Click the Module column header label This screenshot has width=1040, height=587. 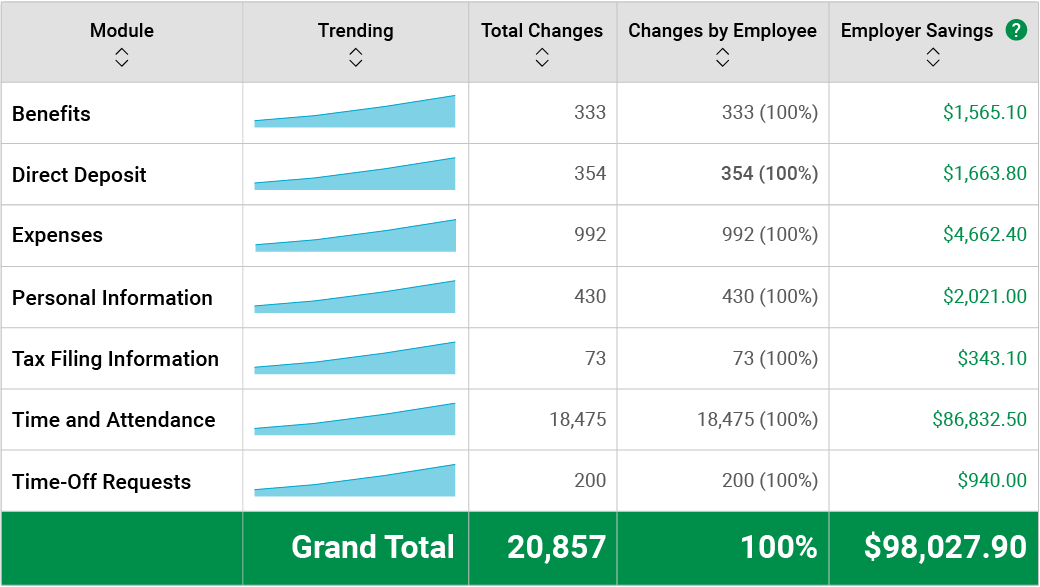[x=122, y=31]
